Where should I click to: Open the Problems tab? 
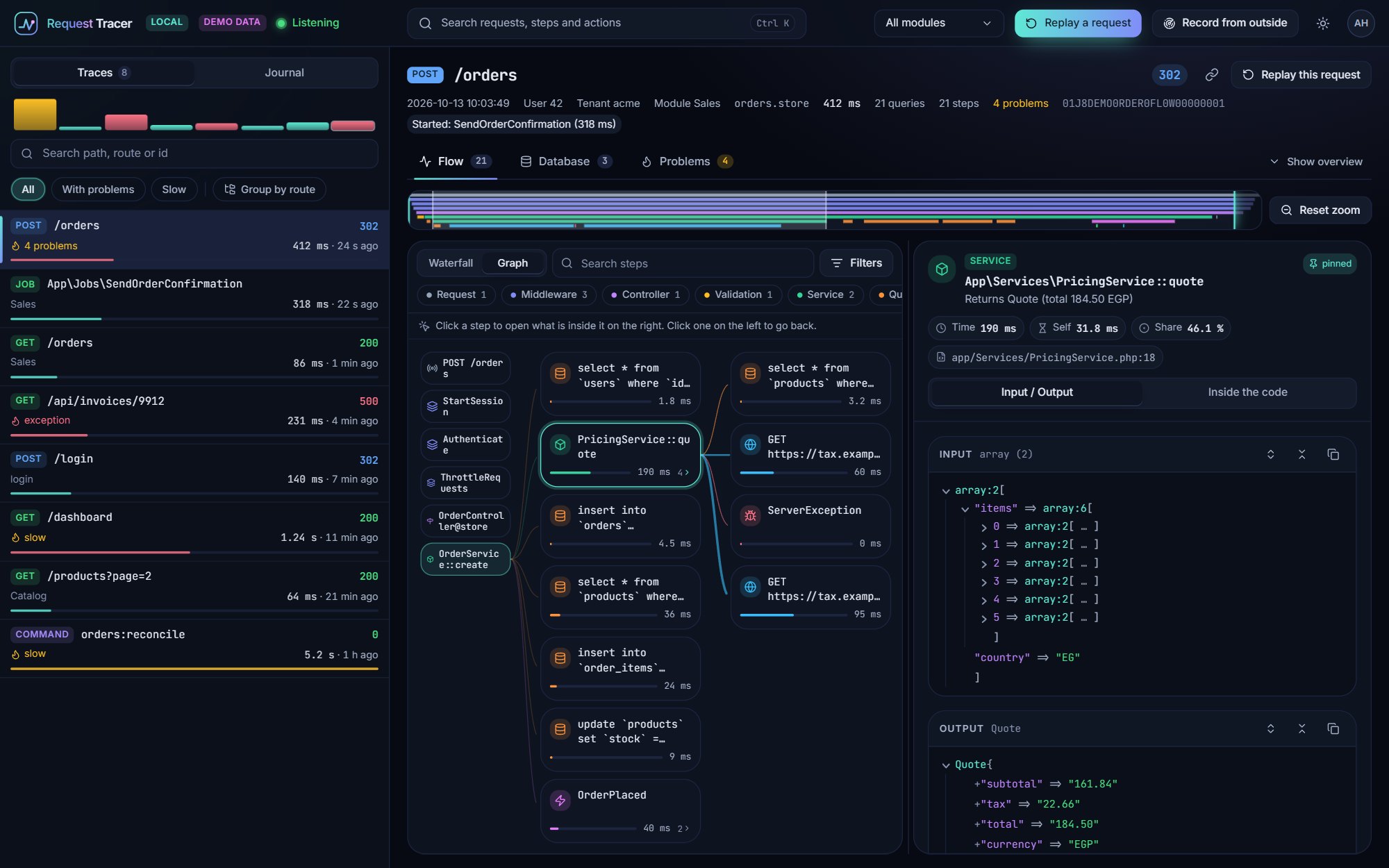coord(686,161)
